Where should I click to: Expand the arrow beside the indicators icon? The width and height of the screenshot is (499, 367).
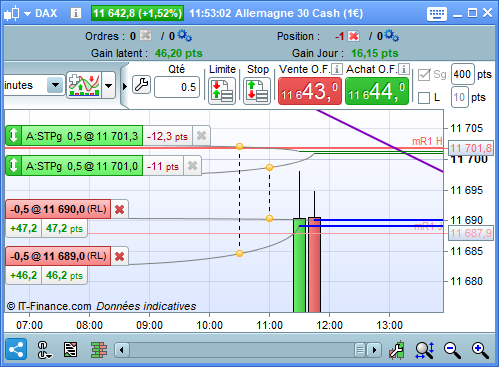click(108, 86)
